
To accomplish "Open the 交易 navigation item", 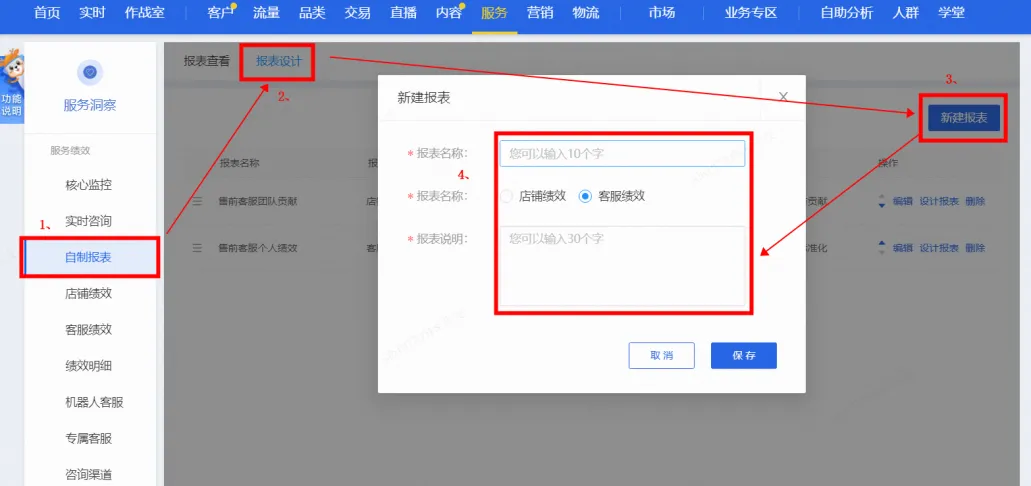I will pyautogui.click(x=358, y=12).
